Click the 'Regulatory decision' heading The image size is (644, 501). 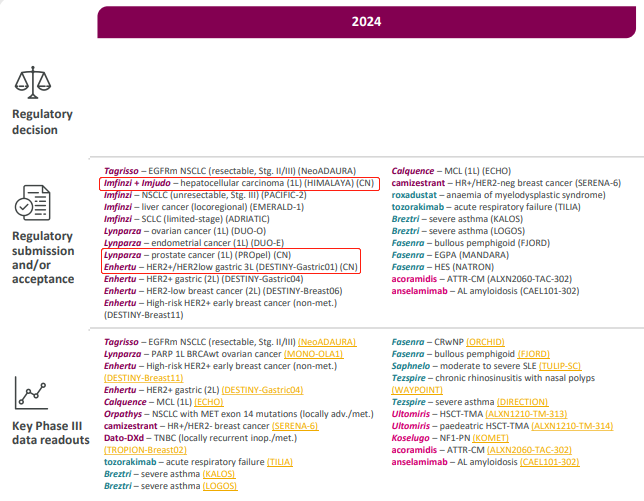click(42, 122)
